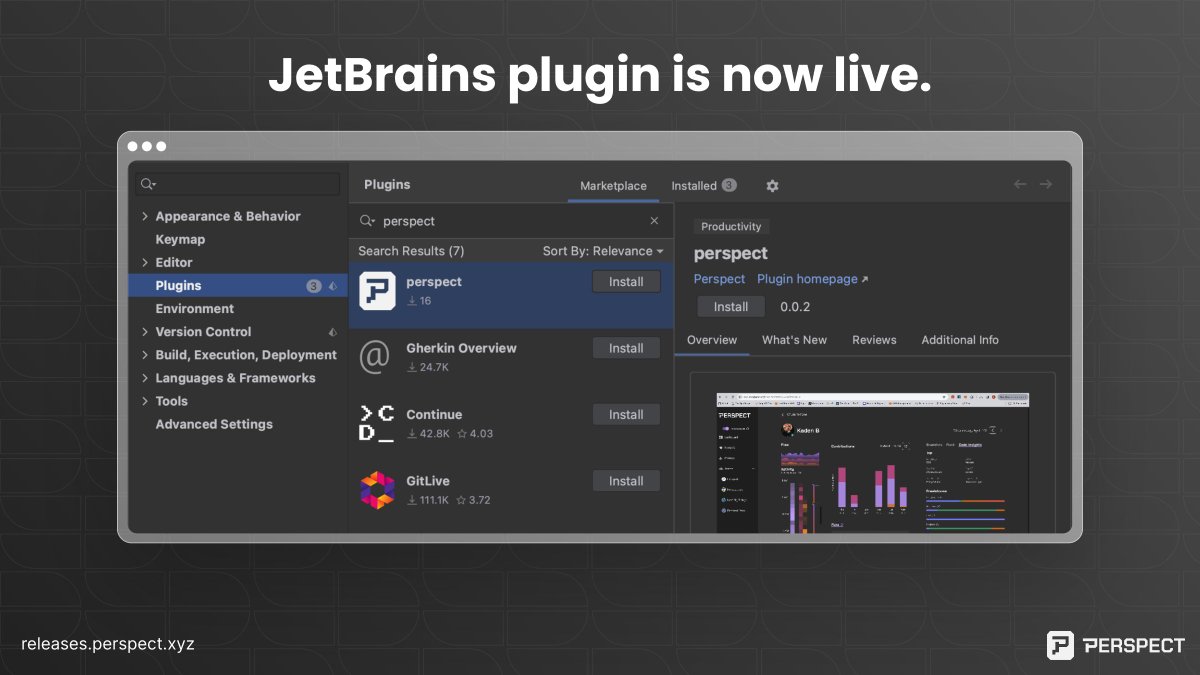Click the updates badge on Plugins row
This screenshot has width=1200, height=675.
point(314,286)
